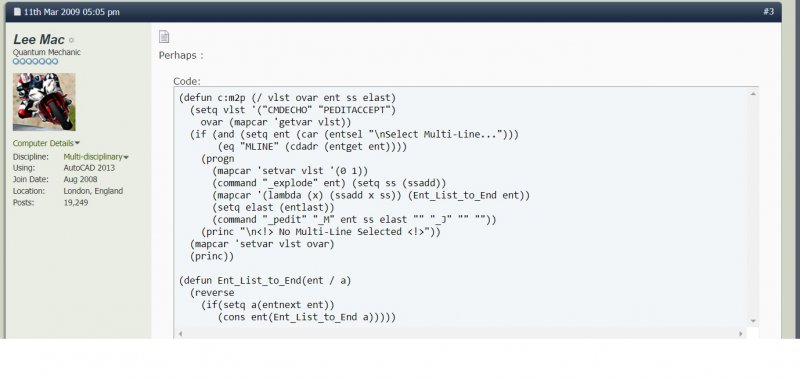Click the post document icon above 'Perhaps'

pos(164,36)
